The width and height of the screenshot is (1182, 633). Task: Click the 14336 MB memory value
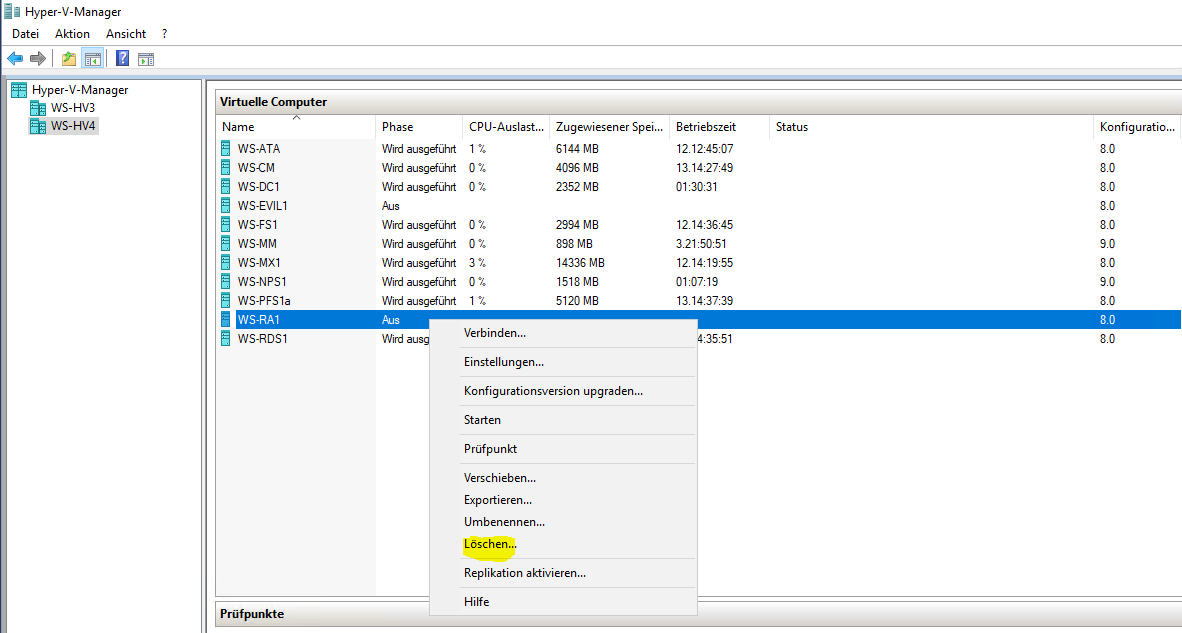[580, 262]
